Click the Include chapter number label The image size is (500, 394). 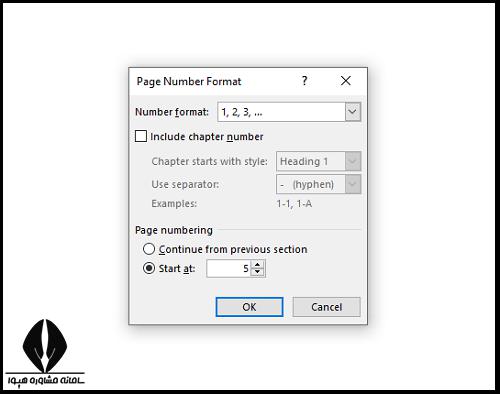tap(207, 137)
